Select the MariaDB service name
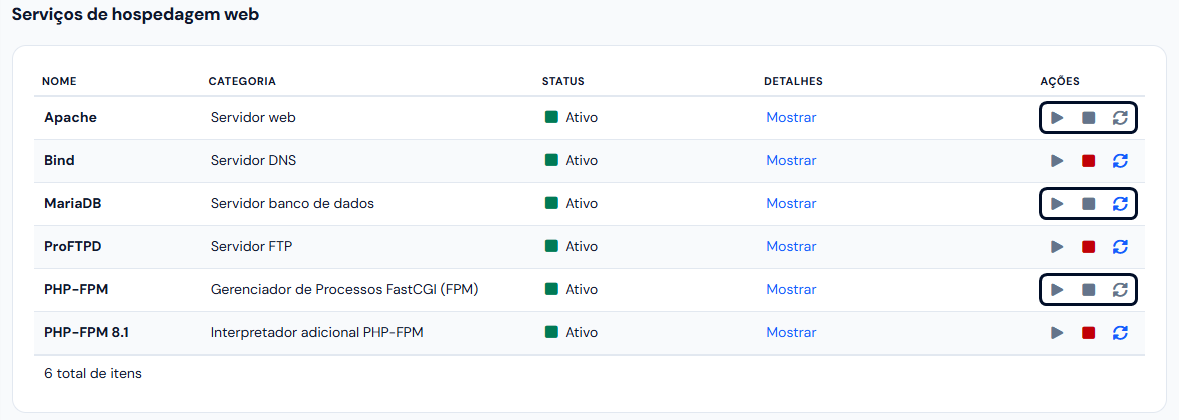 [x=73, y=203]
